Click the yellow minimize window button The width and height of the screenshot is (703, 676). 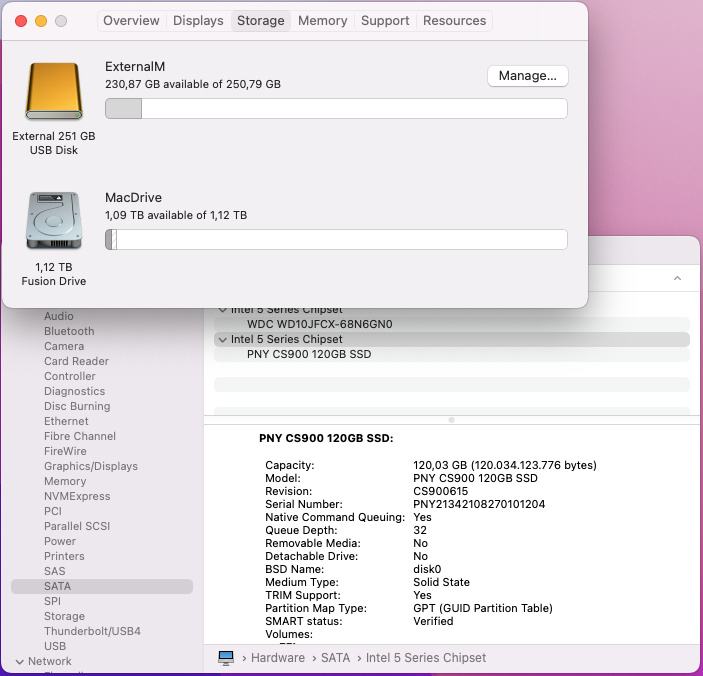41,21
